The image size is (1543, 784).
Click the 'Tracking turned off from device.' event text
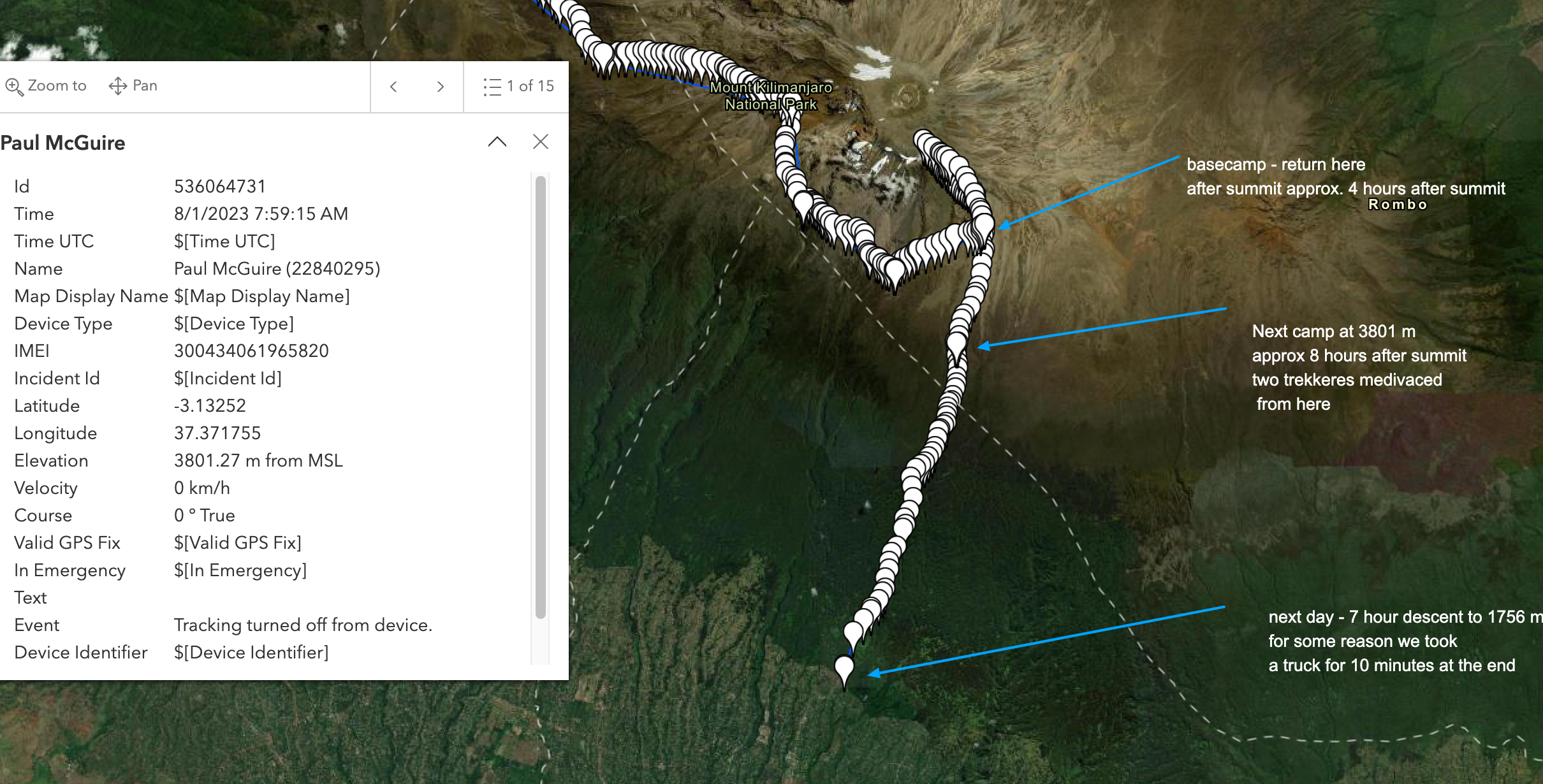pos(303,625)
